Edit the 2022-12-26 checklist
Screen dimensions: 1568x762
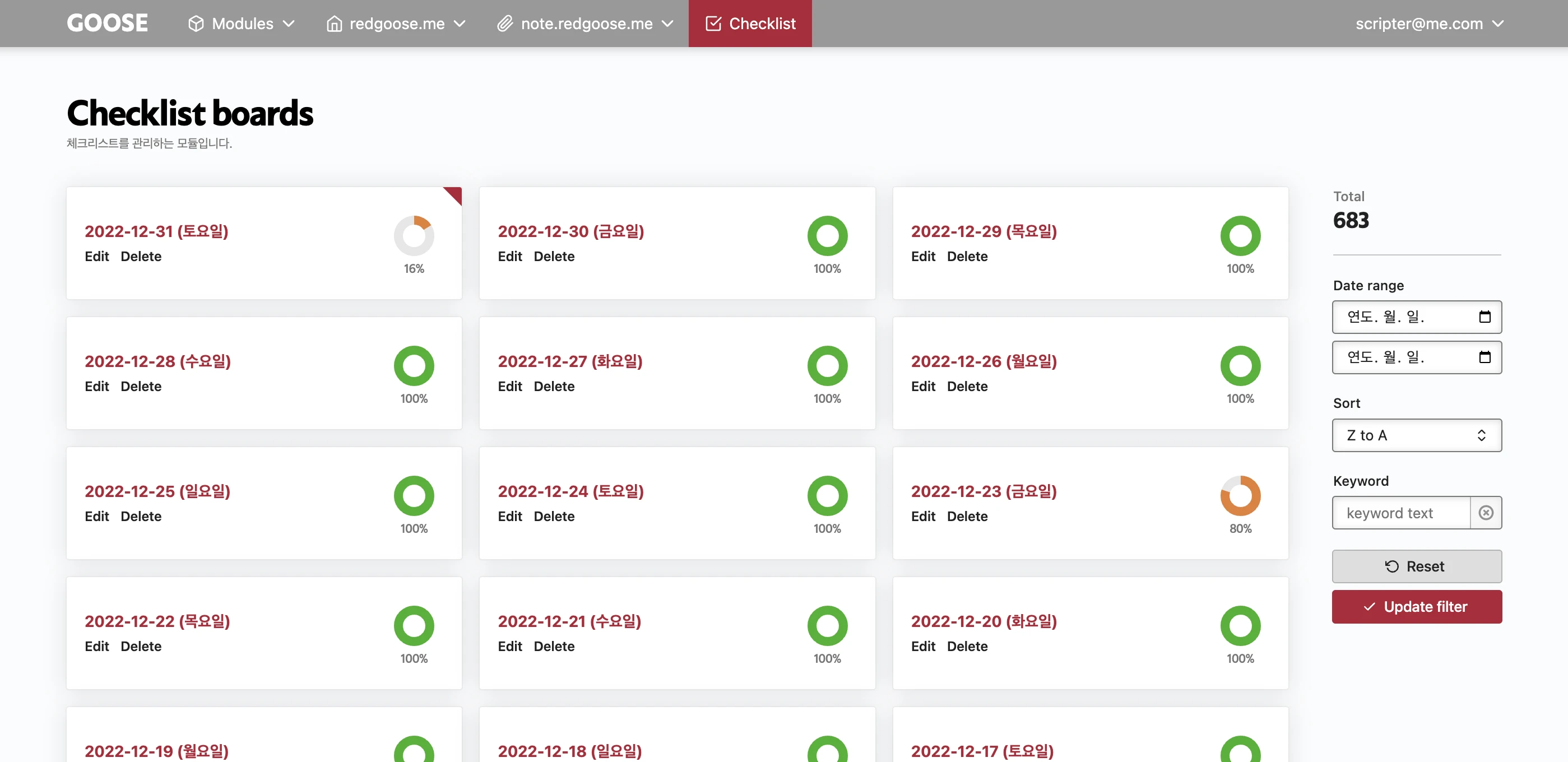923,386
